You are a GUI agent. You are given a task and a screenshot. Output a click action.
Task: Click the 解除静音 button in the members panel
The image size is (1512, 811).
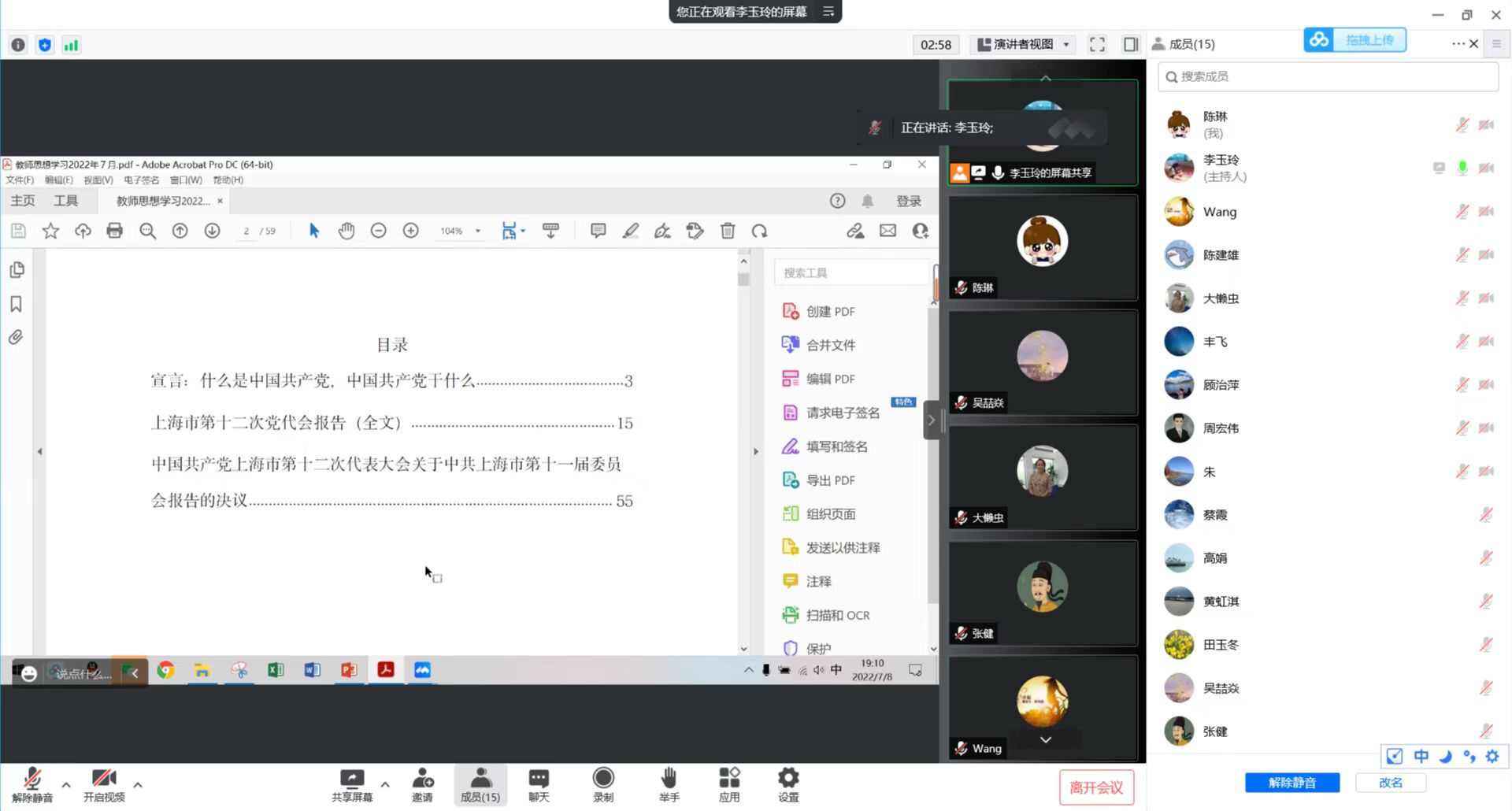click(1292, 783)
